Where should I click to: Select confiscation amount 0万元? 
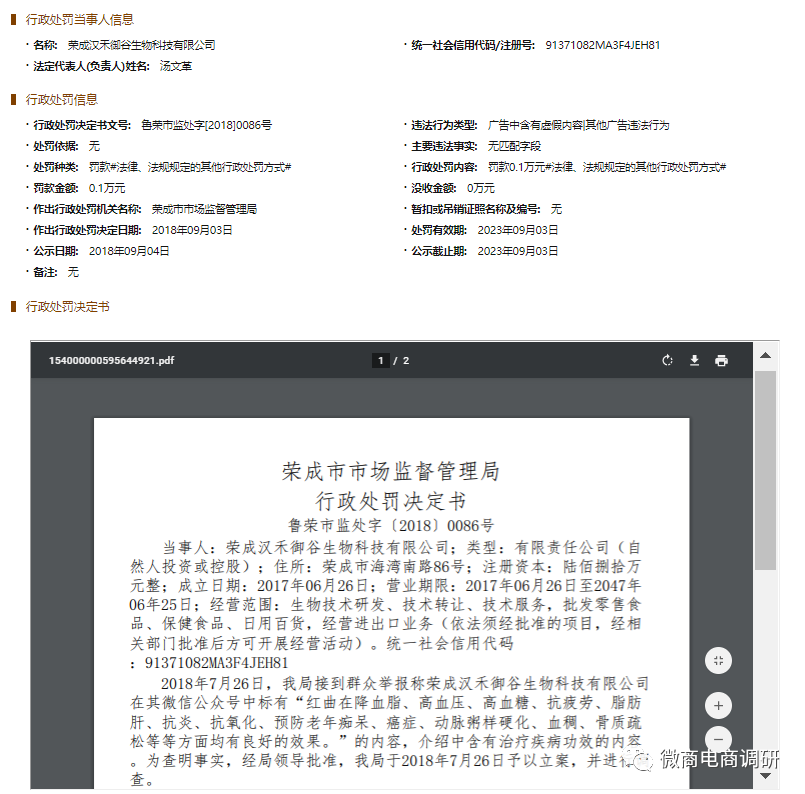(x=481, y=188)
